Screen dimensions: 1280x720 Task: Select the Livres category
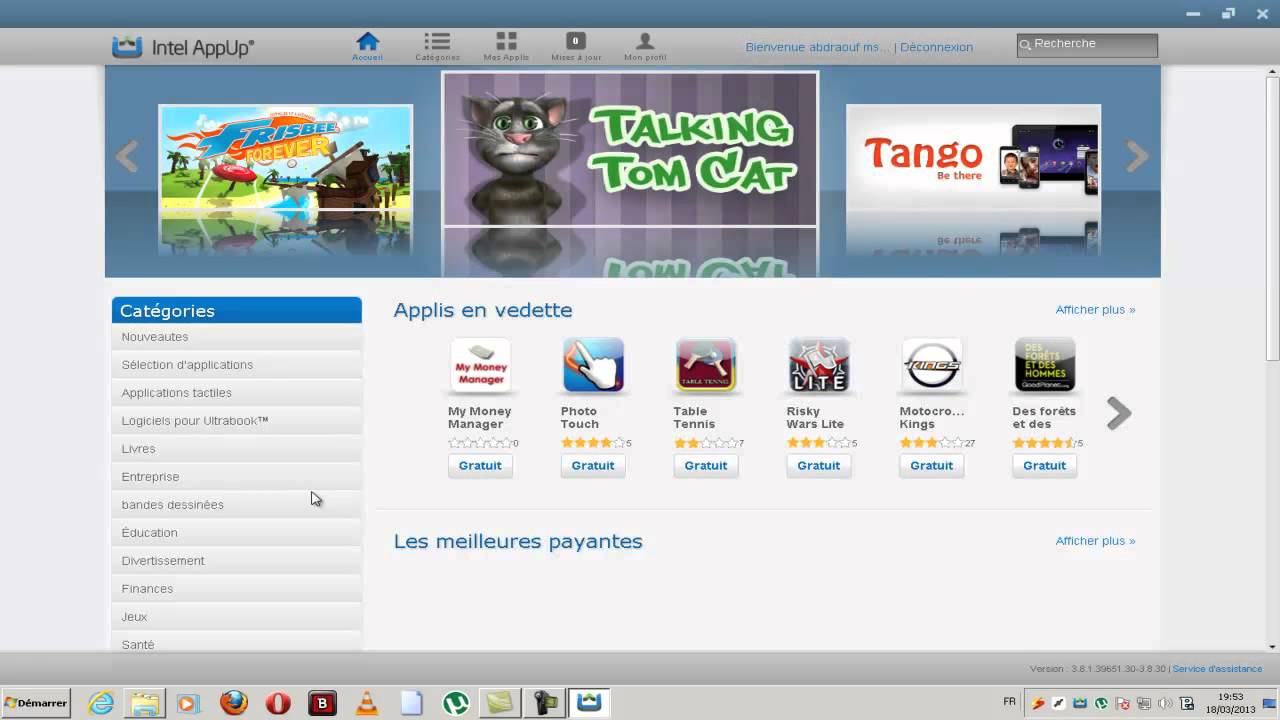pyautogui.click(x=237, y=449)
